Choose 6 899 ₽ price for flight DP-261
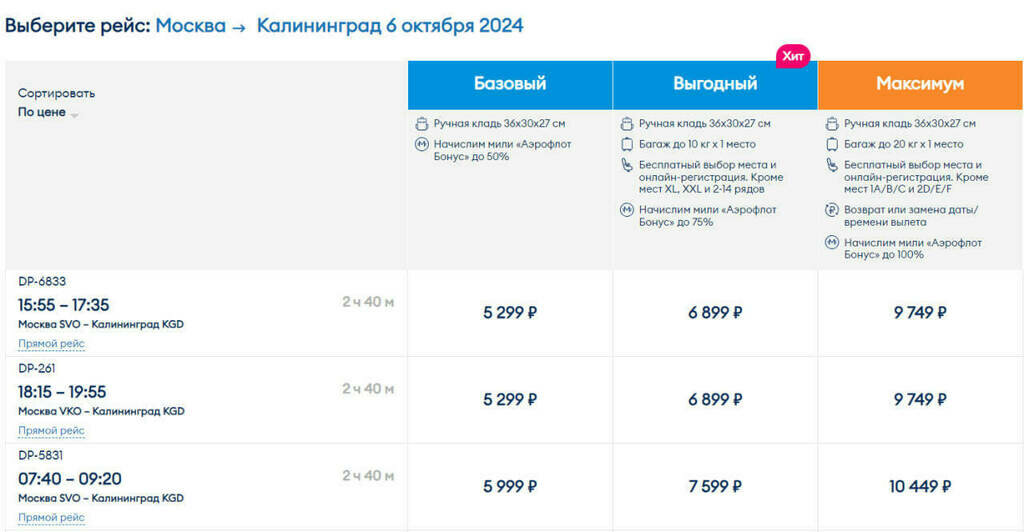1024x532 pixels. coord(715,399)
